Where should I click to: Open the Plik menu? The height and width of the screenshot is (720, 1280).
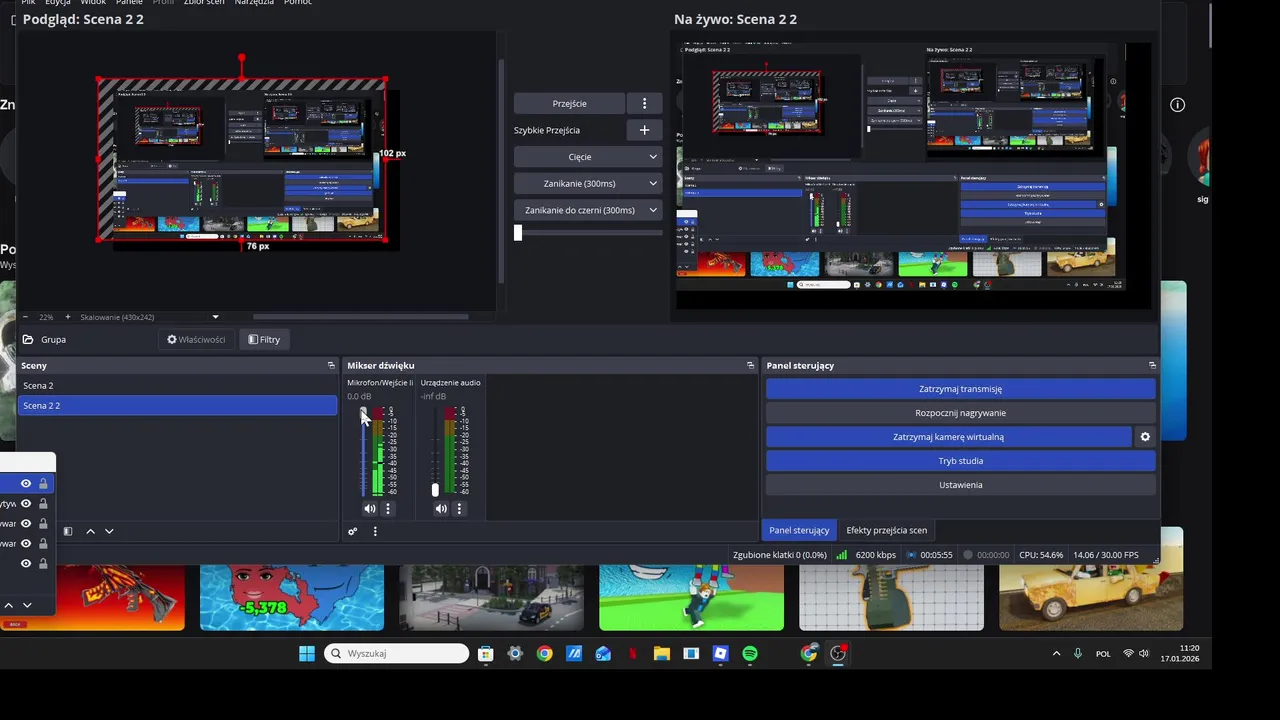[28, 3]
